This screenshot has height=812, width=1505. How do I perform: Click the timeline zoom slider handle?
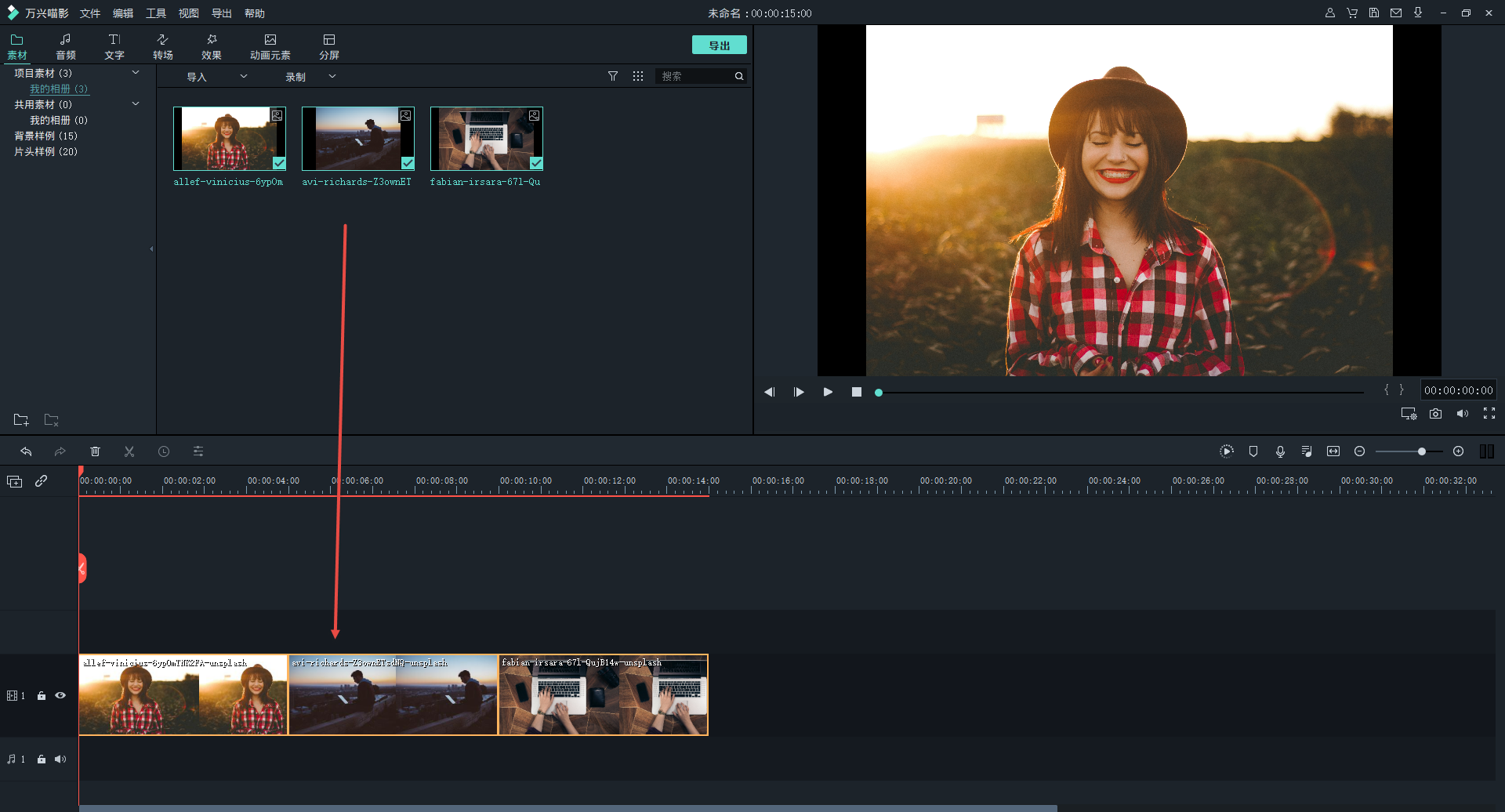(1421, 451)
